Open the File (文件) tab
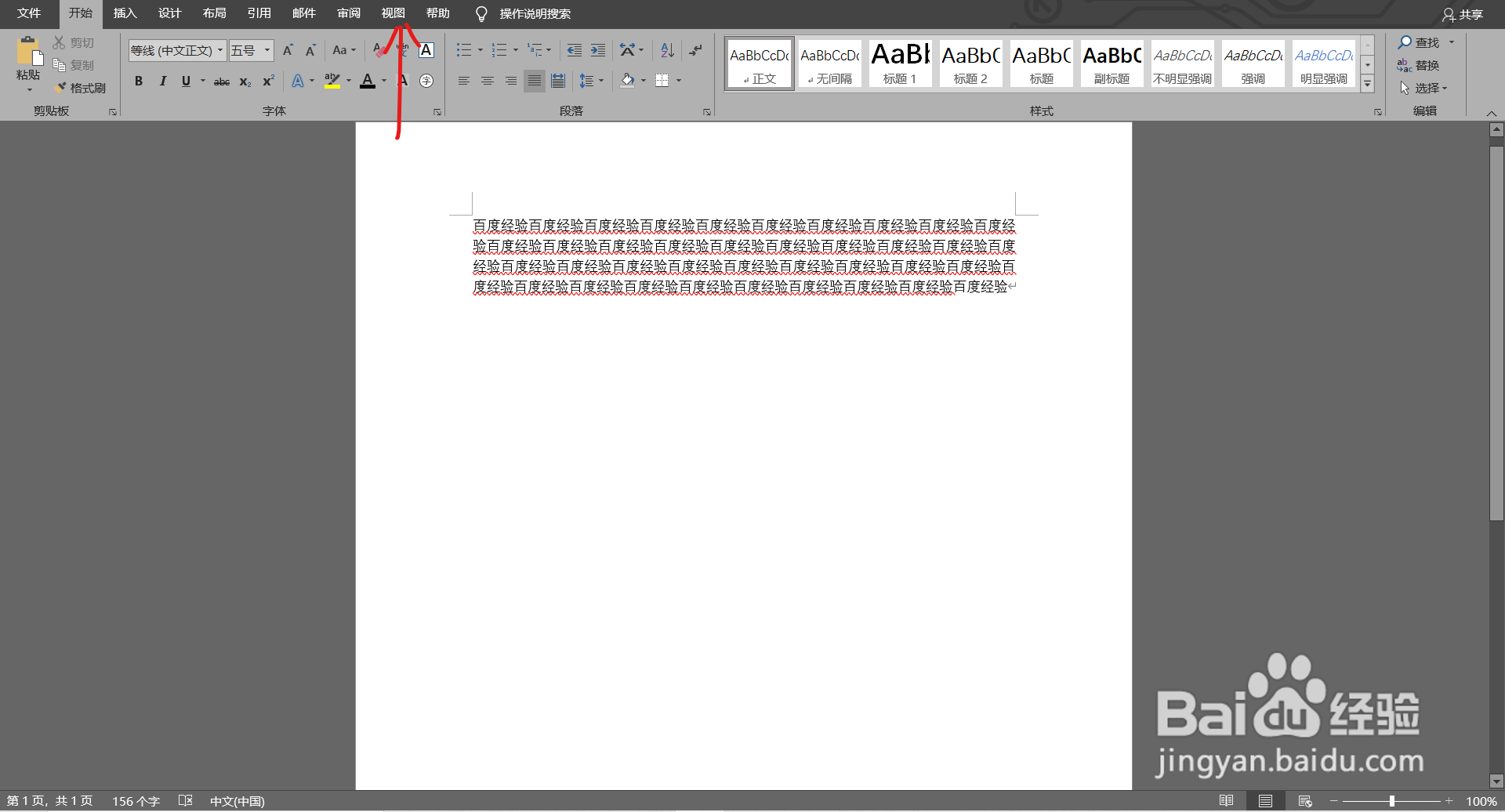Image resolution: width=1505 pixels, height=812 pixels. pyautogui.click(x=29, y=13)
